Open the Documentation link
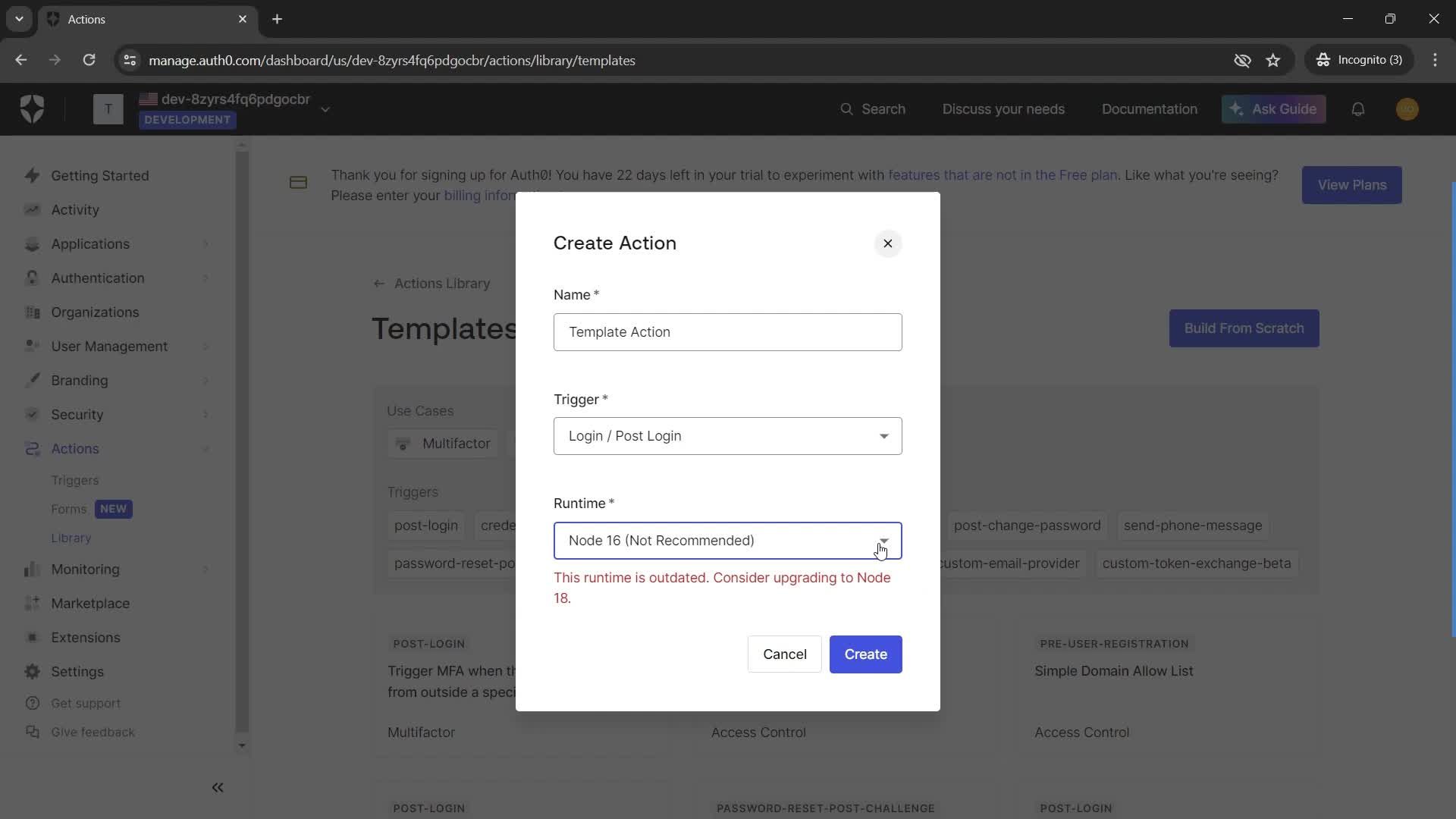This screenshot has height=819, width=1456. 1149,109
